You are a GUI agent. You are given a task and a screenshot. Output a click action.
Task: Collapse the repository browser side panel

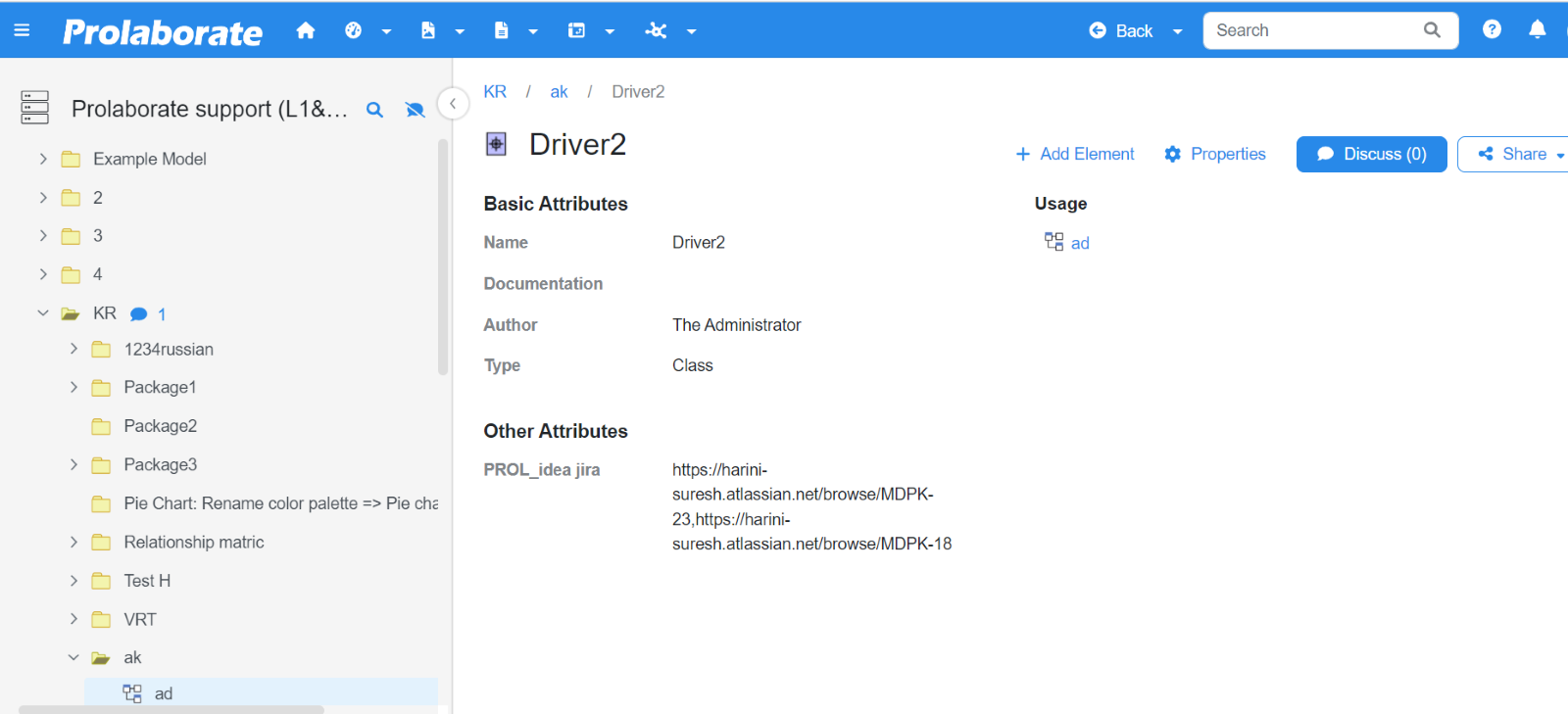point(453,103)
